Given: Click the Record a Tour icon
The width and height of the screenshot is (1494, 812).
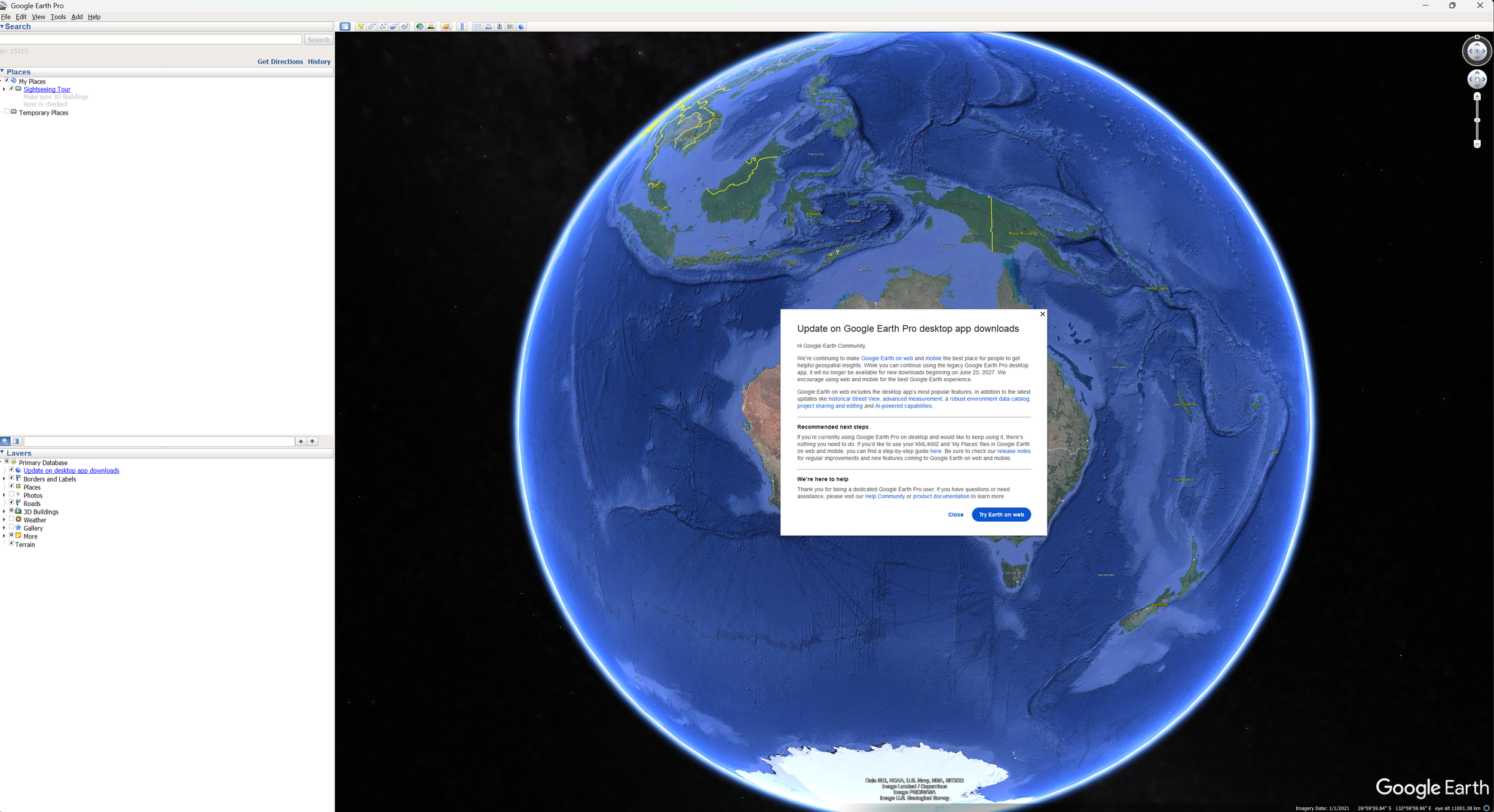Looking at the screenshot, I should tap(405, 27).
